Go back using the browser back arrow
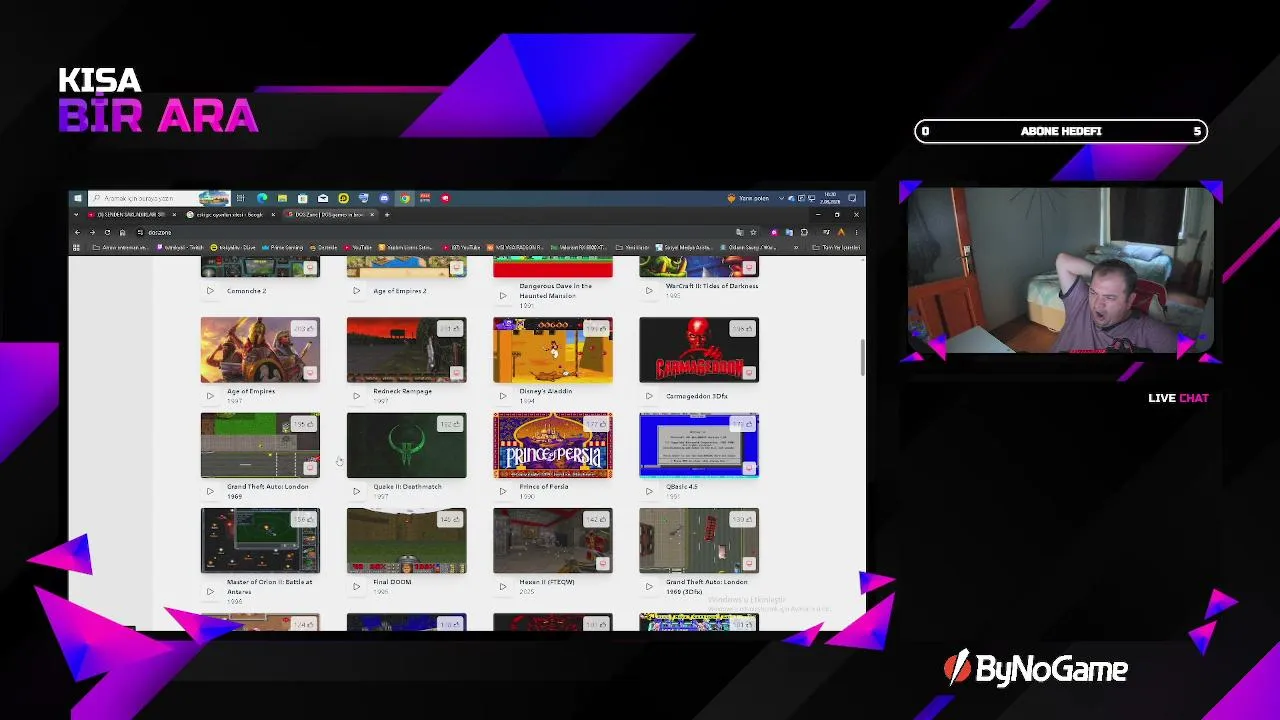The image size is (1280, 720). click(x=77, y=232)
